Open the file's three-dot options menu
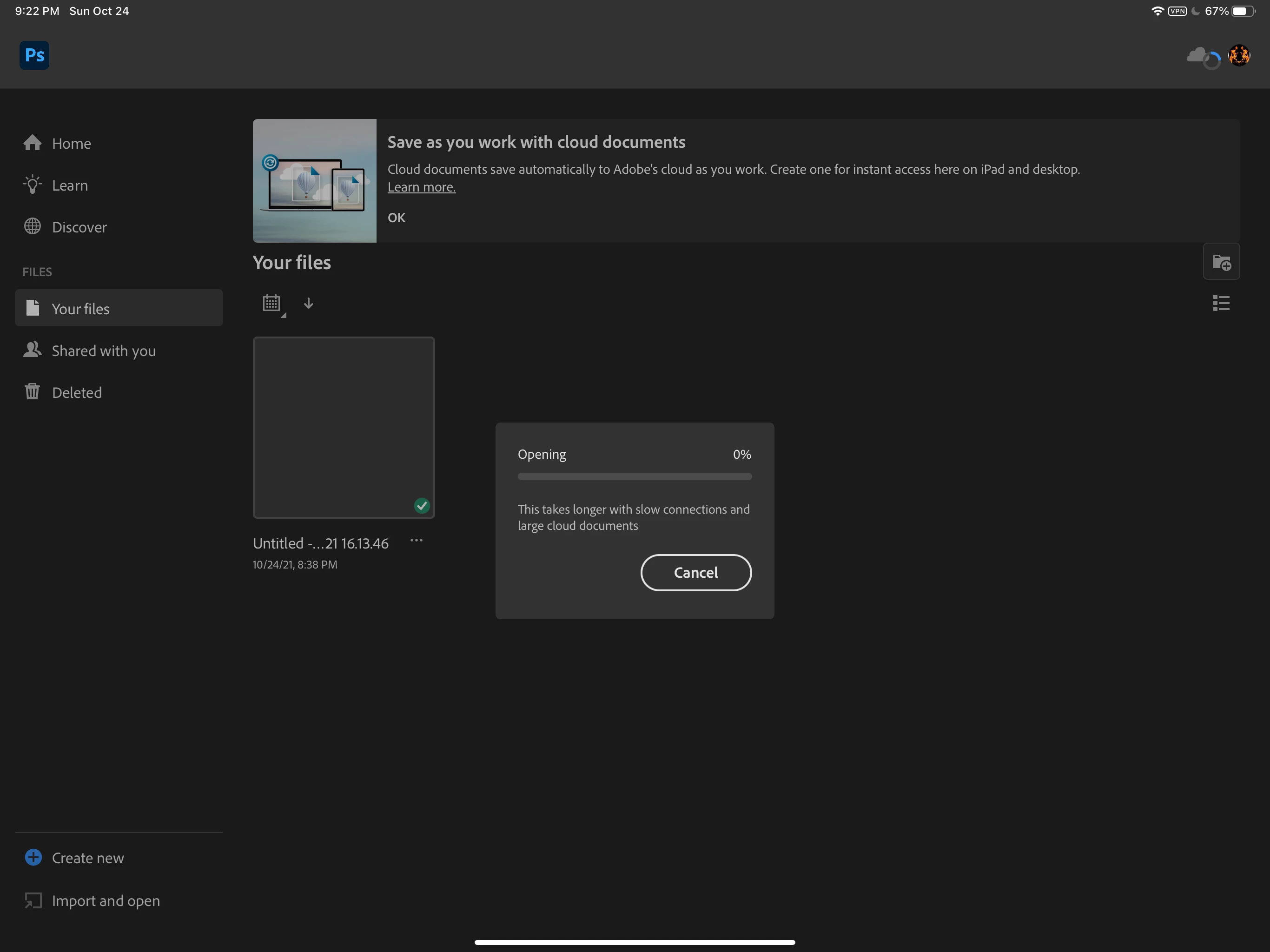 coord(416,540)
